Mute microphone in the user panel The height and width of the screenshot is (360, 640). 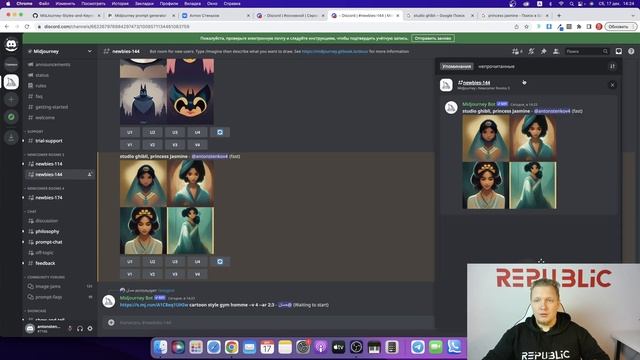click(70, 328)
